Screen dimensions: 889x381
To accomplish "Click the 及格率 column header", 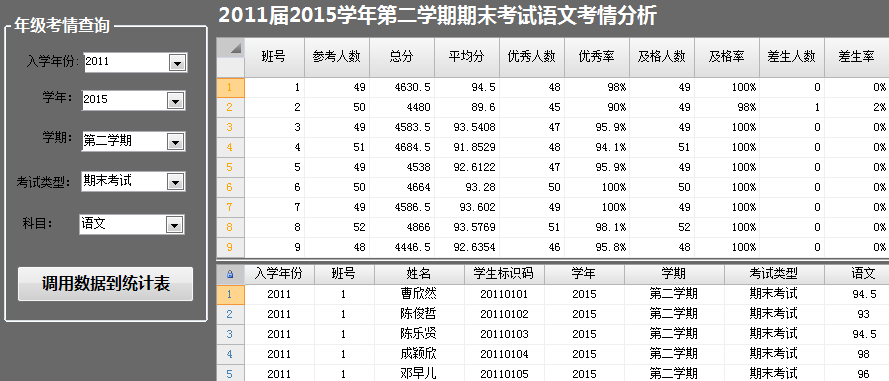I will (x=727, y=57).
